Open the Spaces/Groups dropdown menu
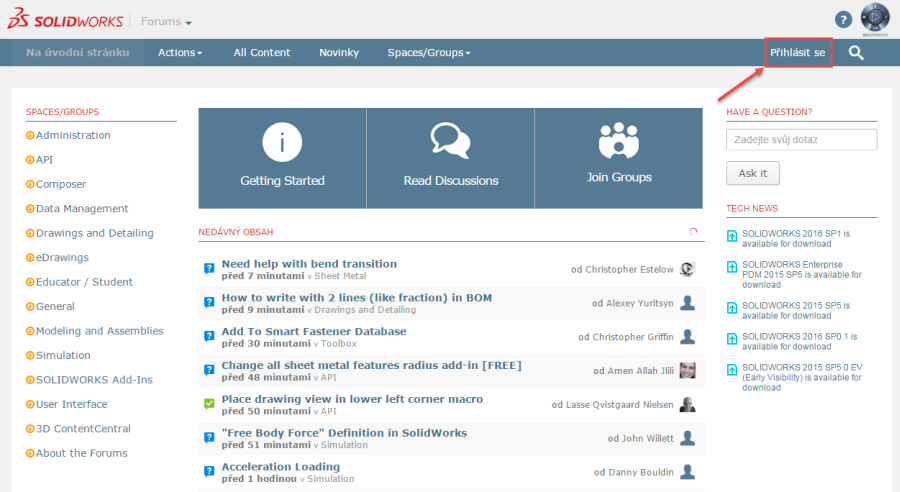 click(x=429, y=53)
